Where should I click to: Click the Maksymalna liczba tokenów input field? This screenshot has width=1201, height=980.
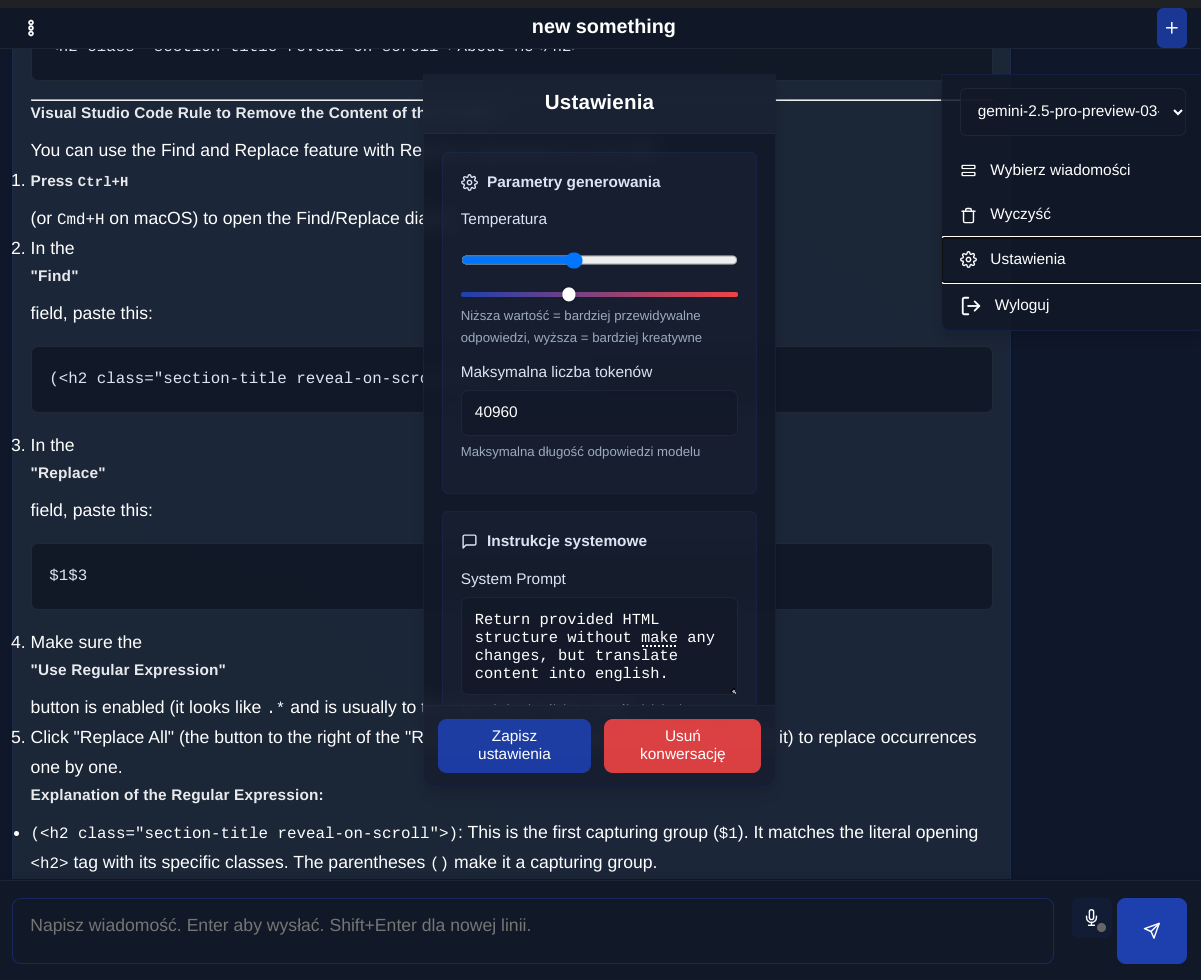[599, 412]
